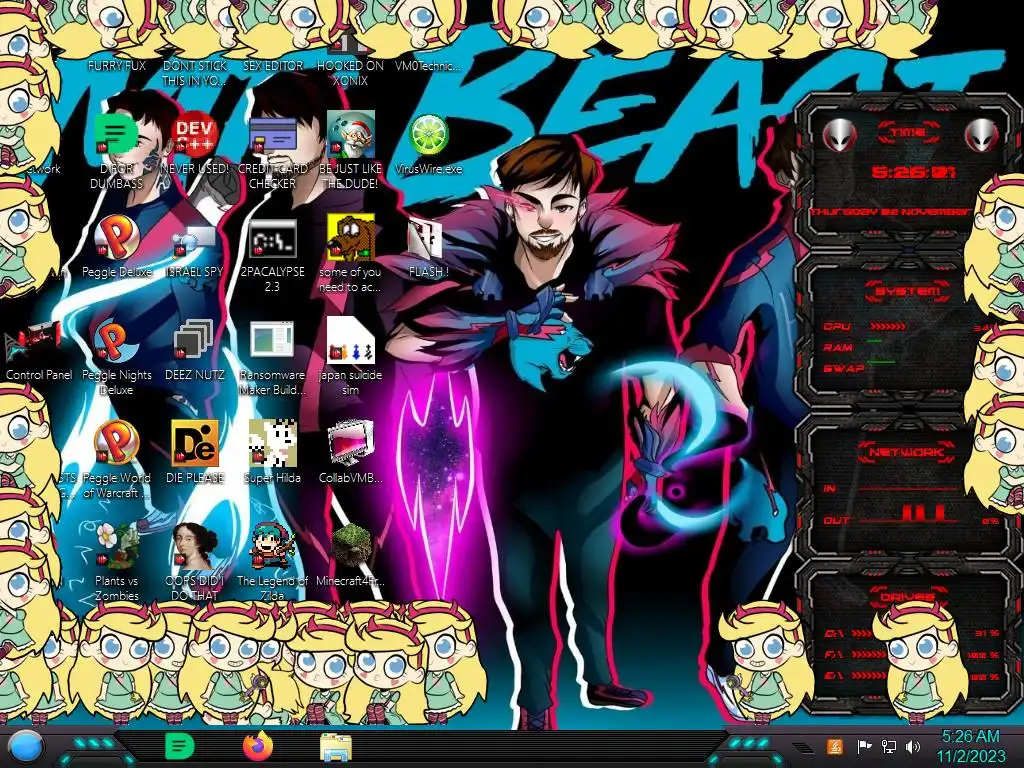Open the volume speaker tray icon
The height and width of the screenshot is (768, 1024).
click(912, 746)
